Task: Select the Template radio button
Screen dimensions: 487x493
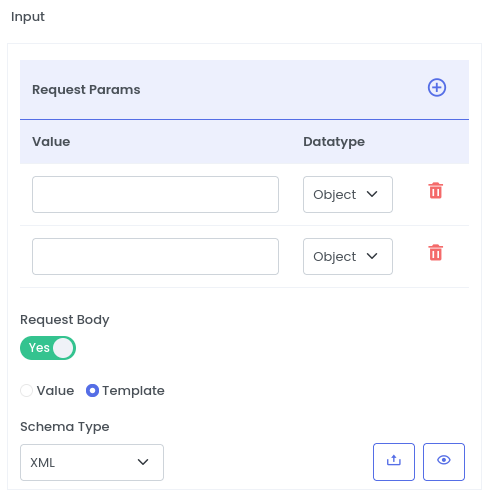Action: (92, 391)
